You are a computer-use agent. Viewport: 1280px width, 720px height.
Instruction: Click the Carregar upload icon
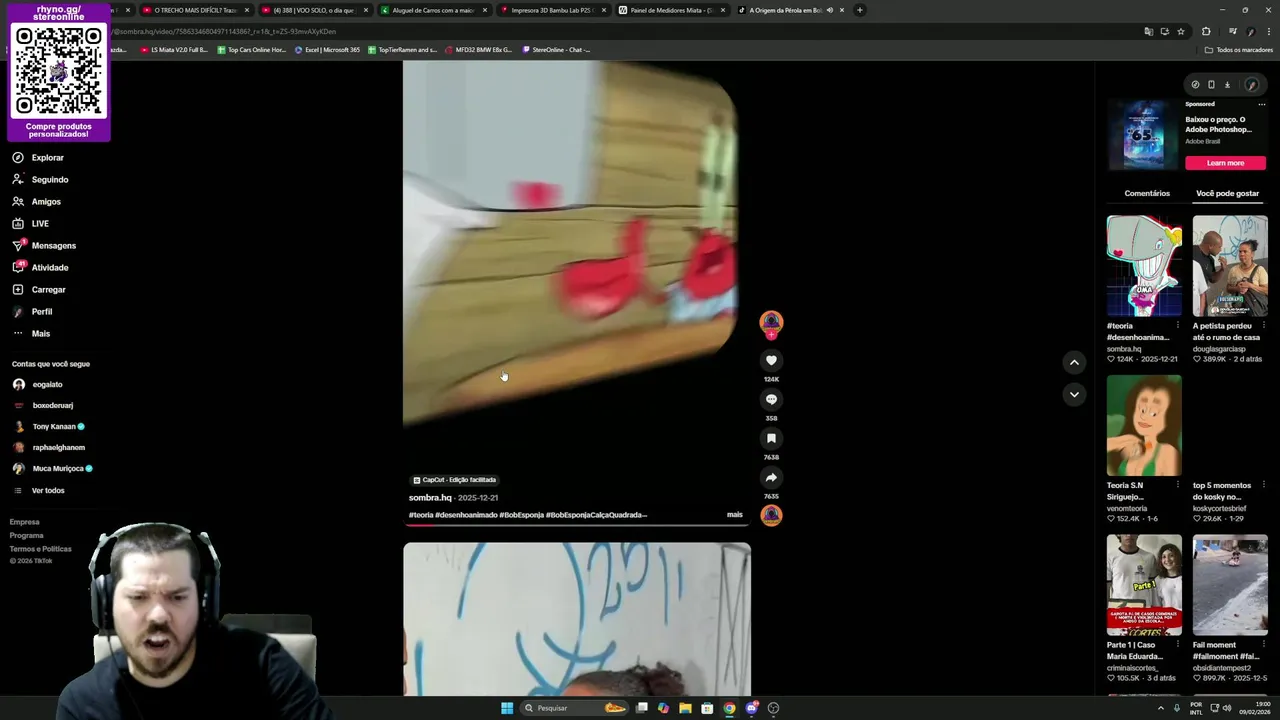(x=18, y=290)
